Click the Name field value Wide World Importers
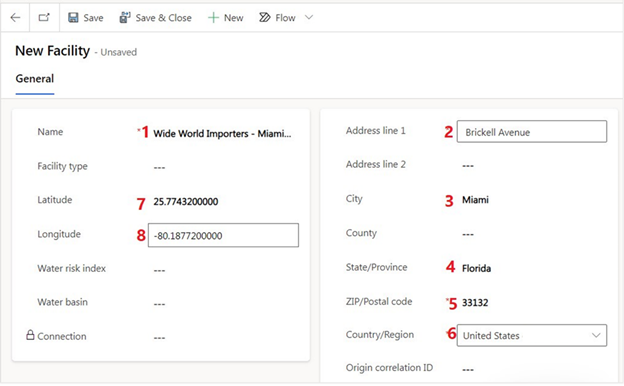Viewport: 624px width, 386px height. 222,134
